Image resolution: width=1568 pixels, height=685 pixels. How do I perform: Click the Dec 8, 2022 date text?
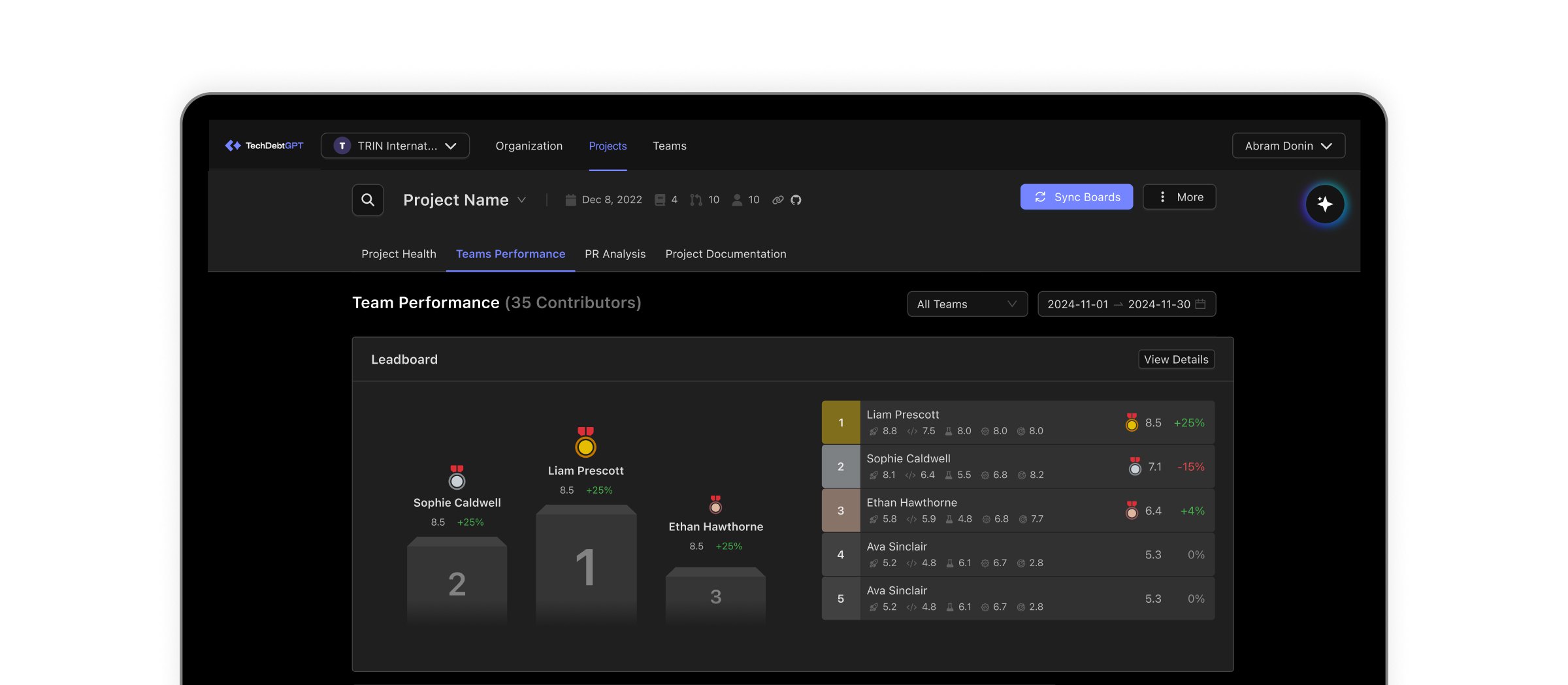[612, 200]
